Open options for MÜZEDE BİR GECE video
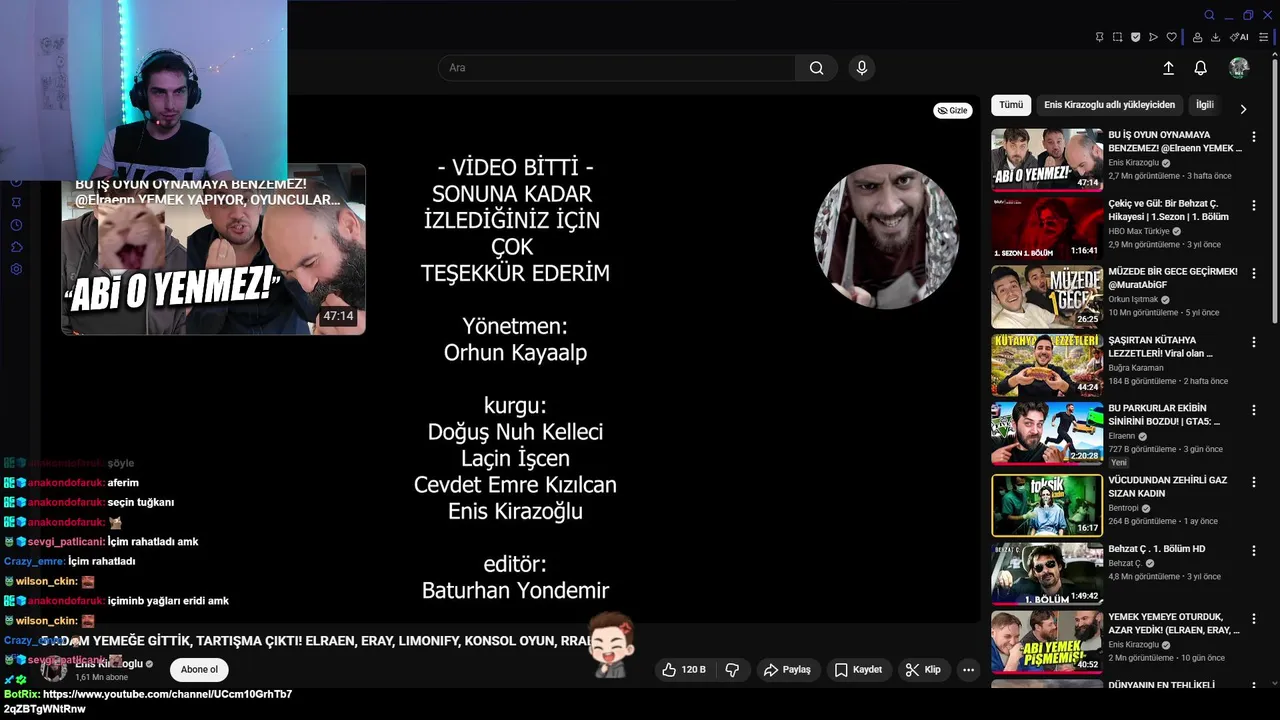1280x720 pixels. (x=1254, y=273)
